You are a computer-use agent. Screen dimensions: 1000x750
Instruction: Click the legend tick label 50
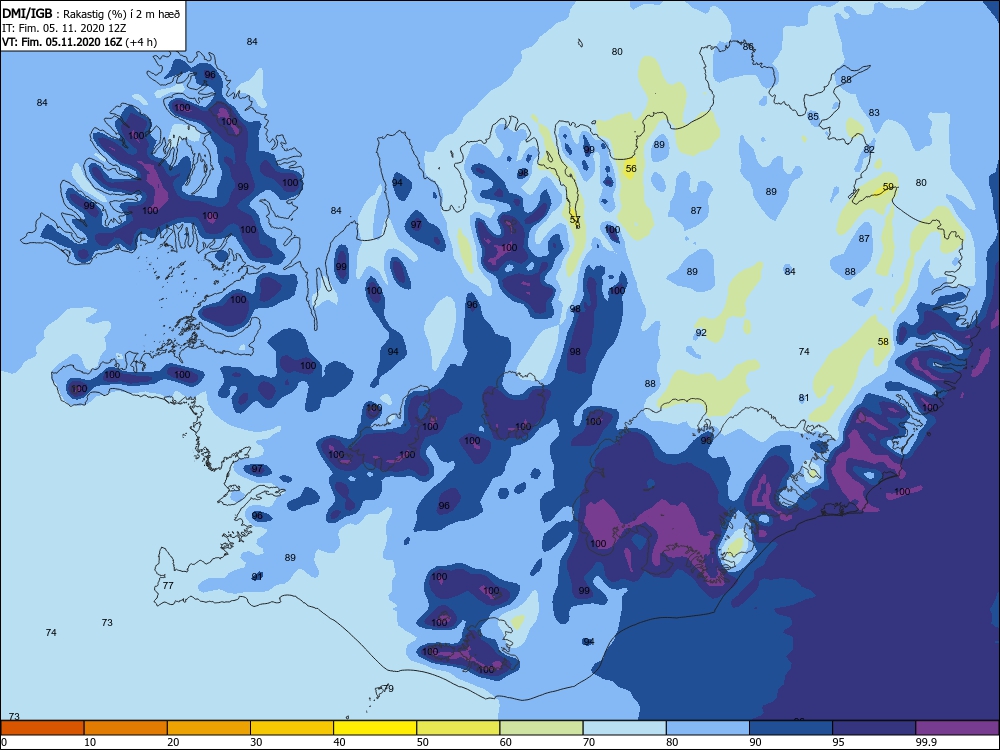pos(423,742)
